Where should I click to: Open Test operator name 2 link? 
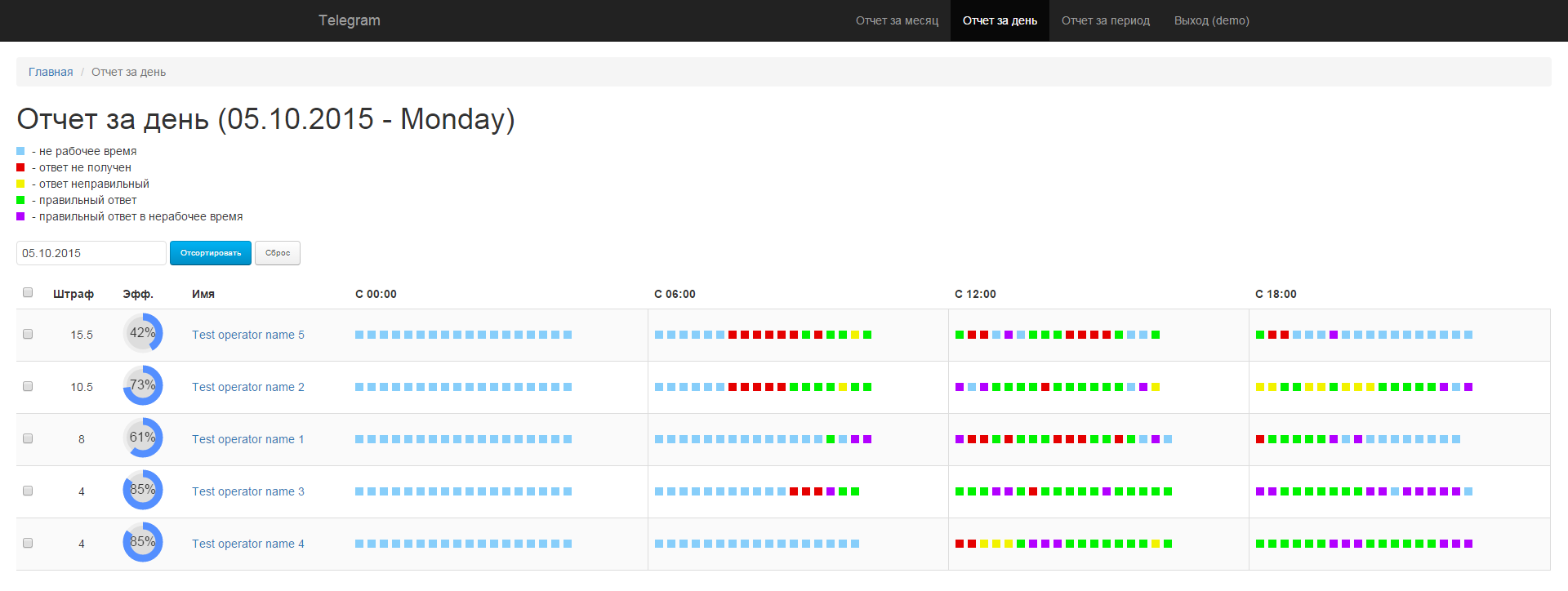point(248,387)
